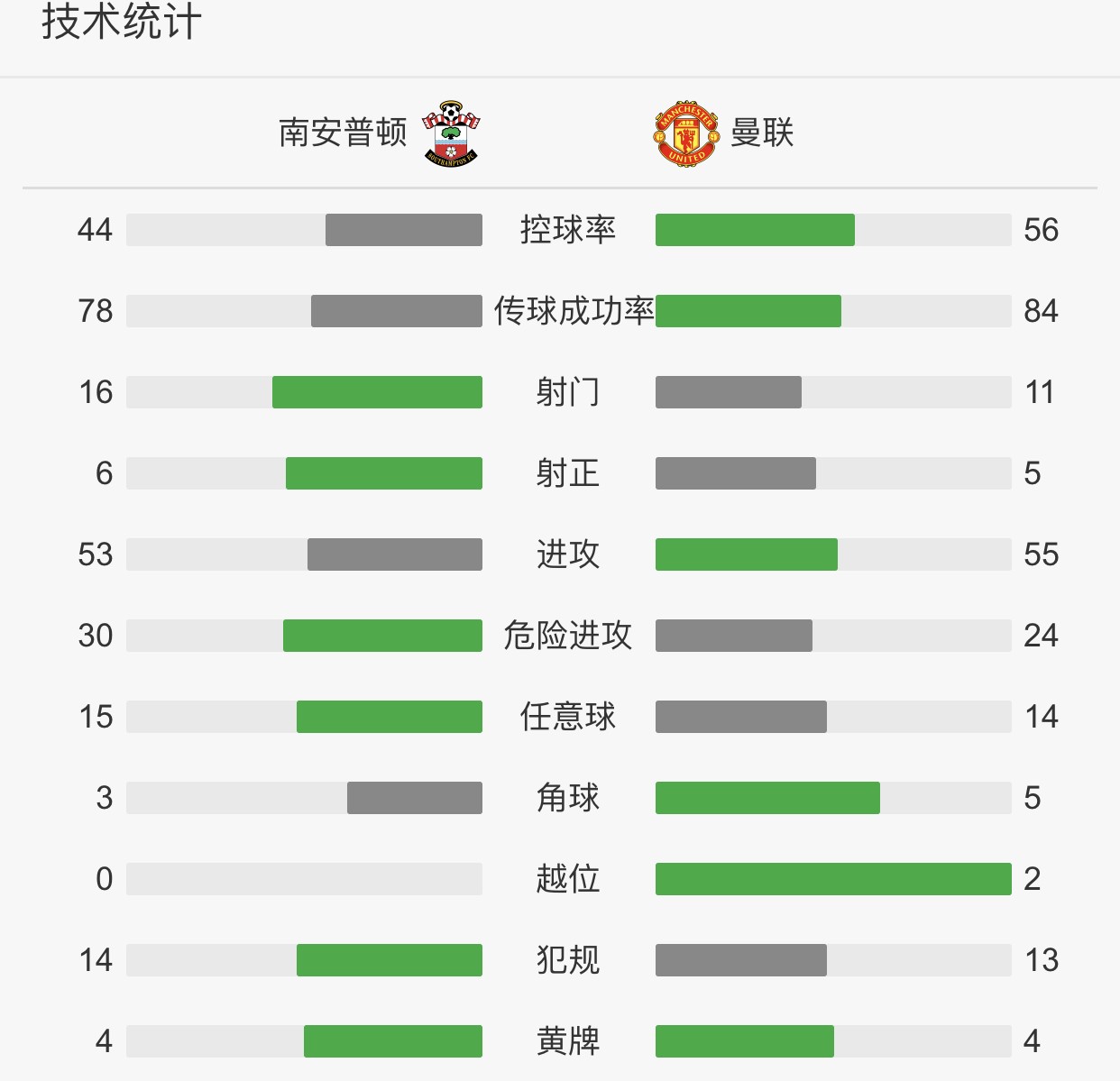Viewport: 1120px width, 1081px height.
Task: Click Southampton's green 黄牌 bar
Action: (393, 1041)
